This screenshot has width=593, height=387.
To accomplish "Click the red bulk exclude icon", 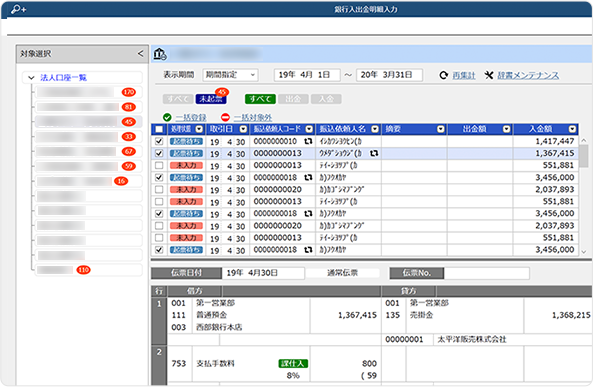I will point(225,118).
